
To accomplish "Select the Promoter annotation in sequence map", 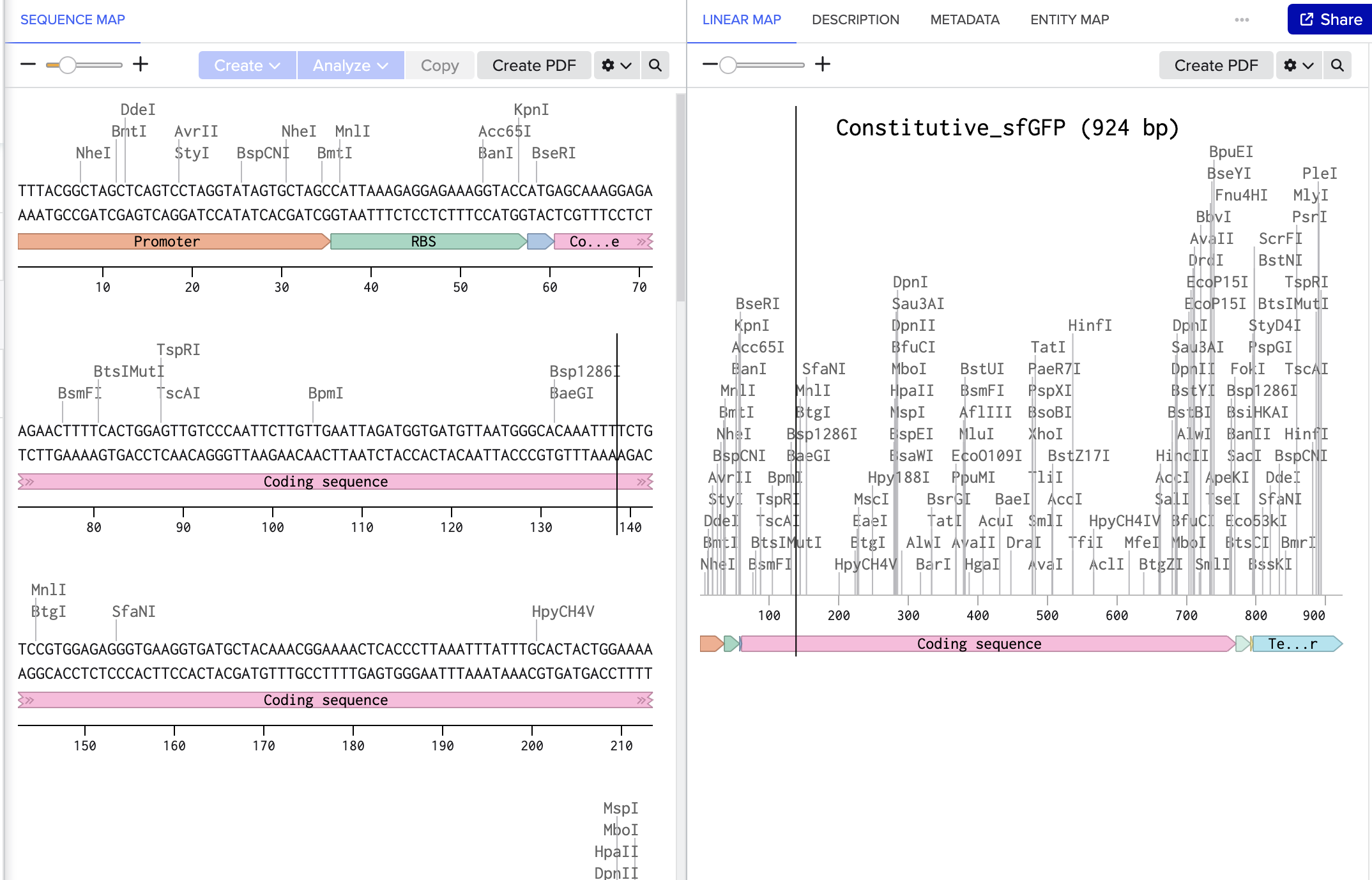I will (167, 241).
